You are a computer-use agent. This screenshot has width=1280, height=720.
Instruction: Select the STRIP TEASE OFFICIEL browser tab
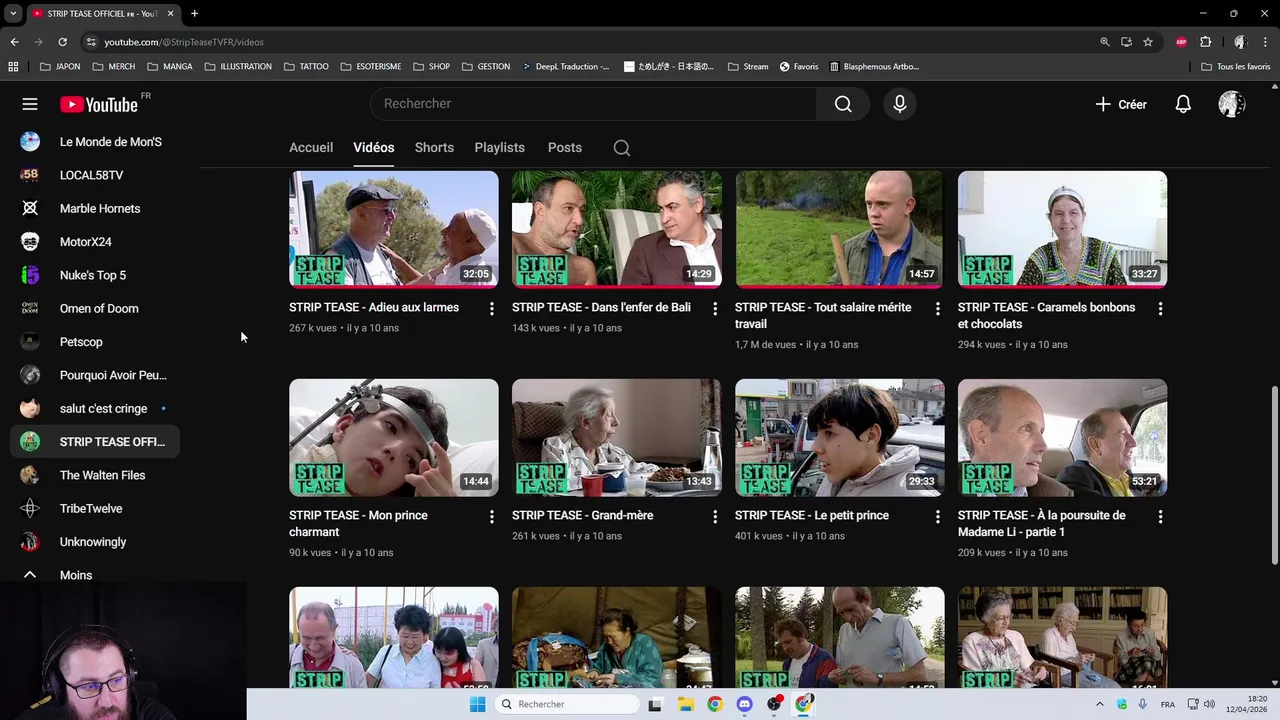pyautogui.click(x=102, y=13)
